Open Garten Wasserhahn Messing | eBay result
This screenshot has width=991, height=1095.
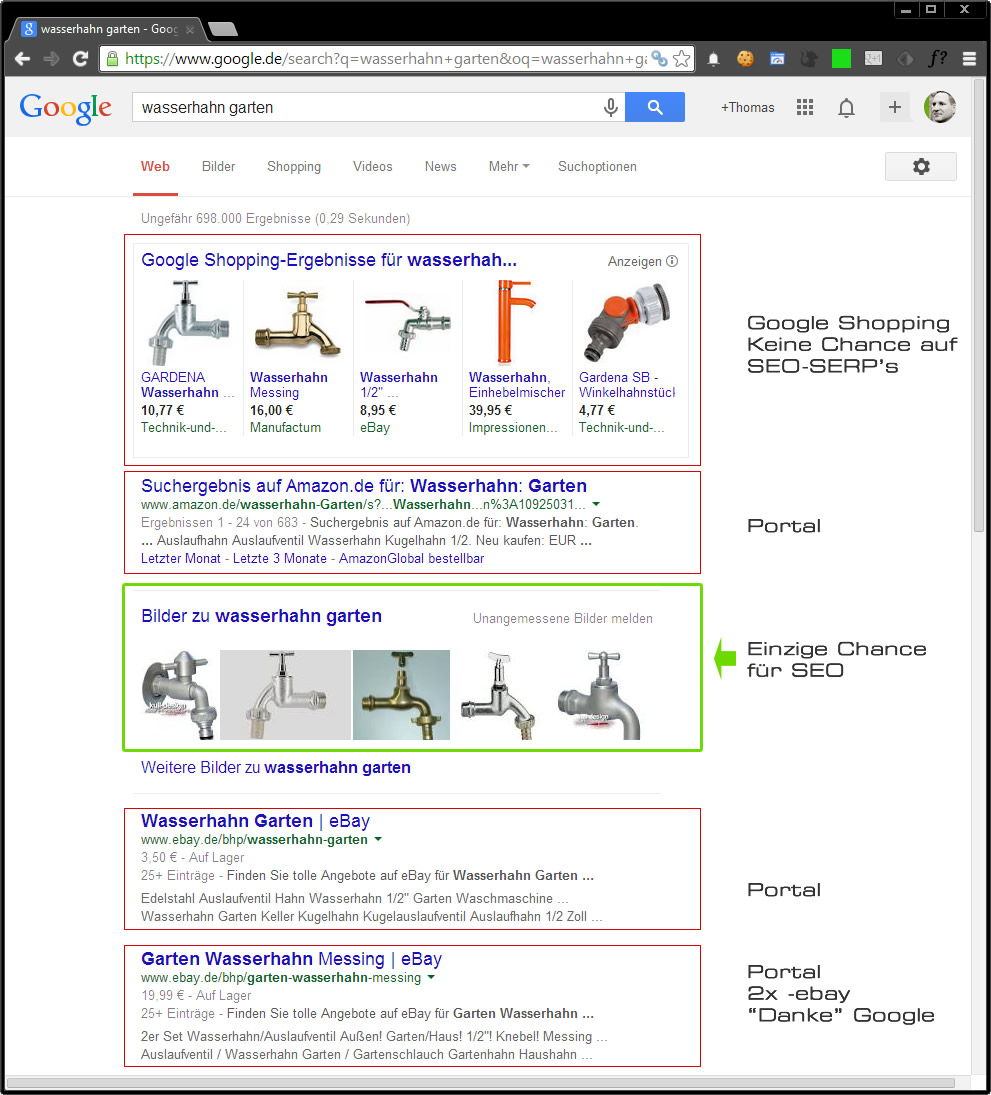click(x=291, y=959)
